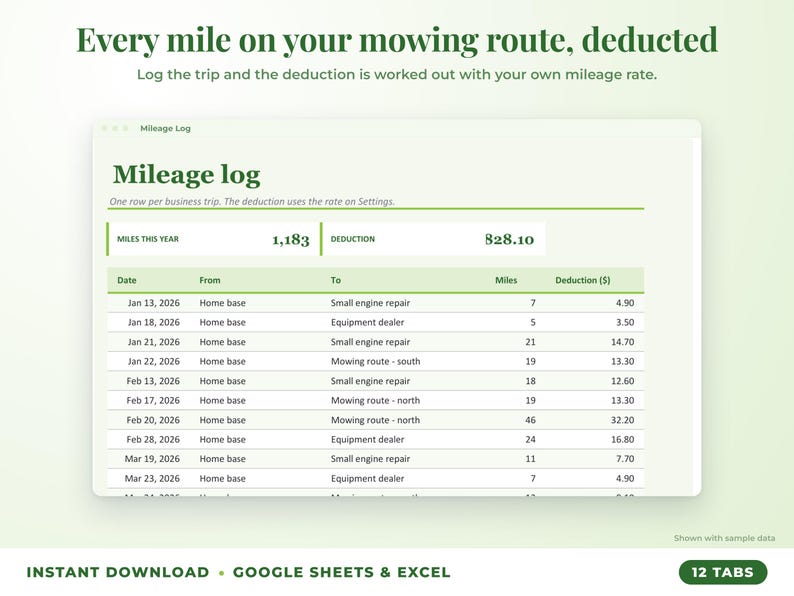This screenshot has width=794, height=596.
Task: Select the Mileage Log window tab
Action: coord(165,128)
